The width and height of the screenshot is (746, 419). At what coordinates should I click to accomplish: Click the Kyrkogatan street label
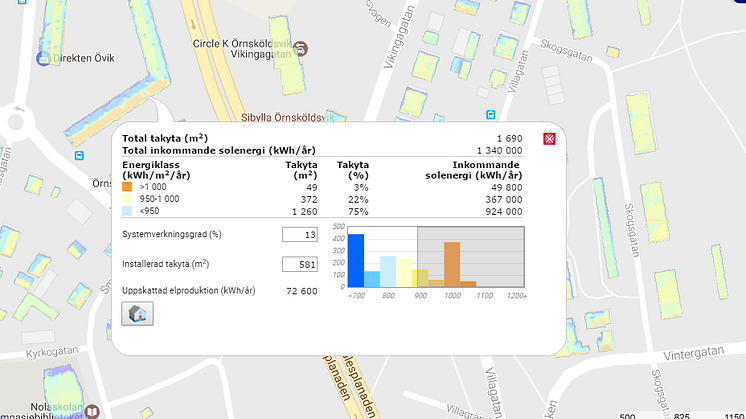pyautogui.click(x=52, y=352)
